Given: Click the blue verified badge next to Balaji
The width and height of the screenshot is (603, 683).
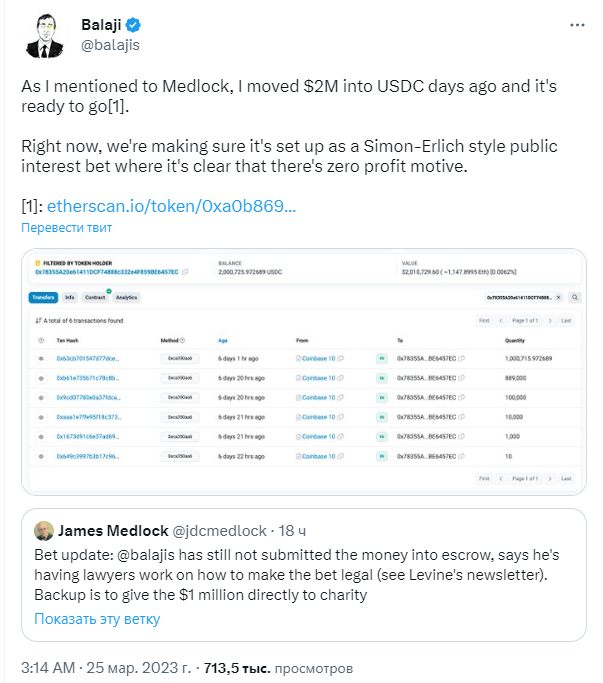Looking at the screenshot, I should click(133, 25).
